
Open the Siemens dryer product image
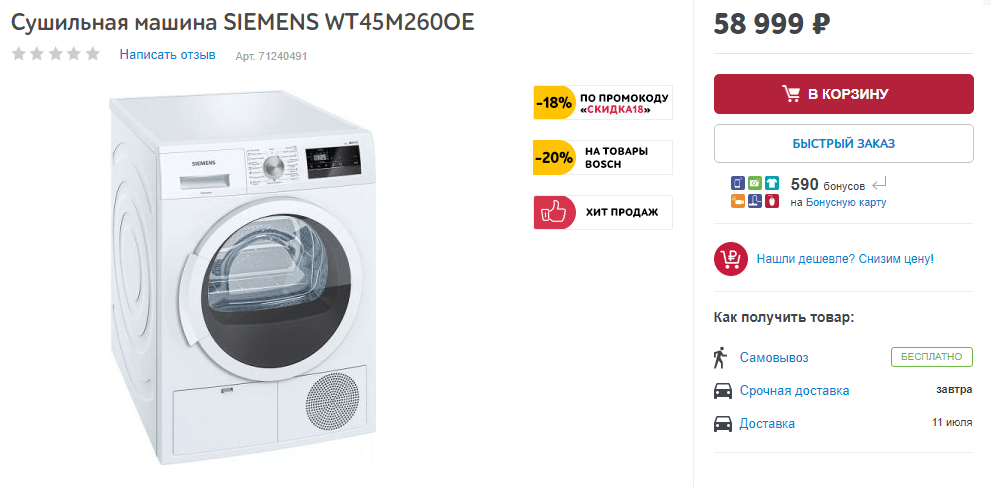(241, 277)
